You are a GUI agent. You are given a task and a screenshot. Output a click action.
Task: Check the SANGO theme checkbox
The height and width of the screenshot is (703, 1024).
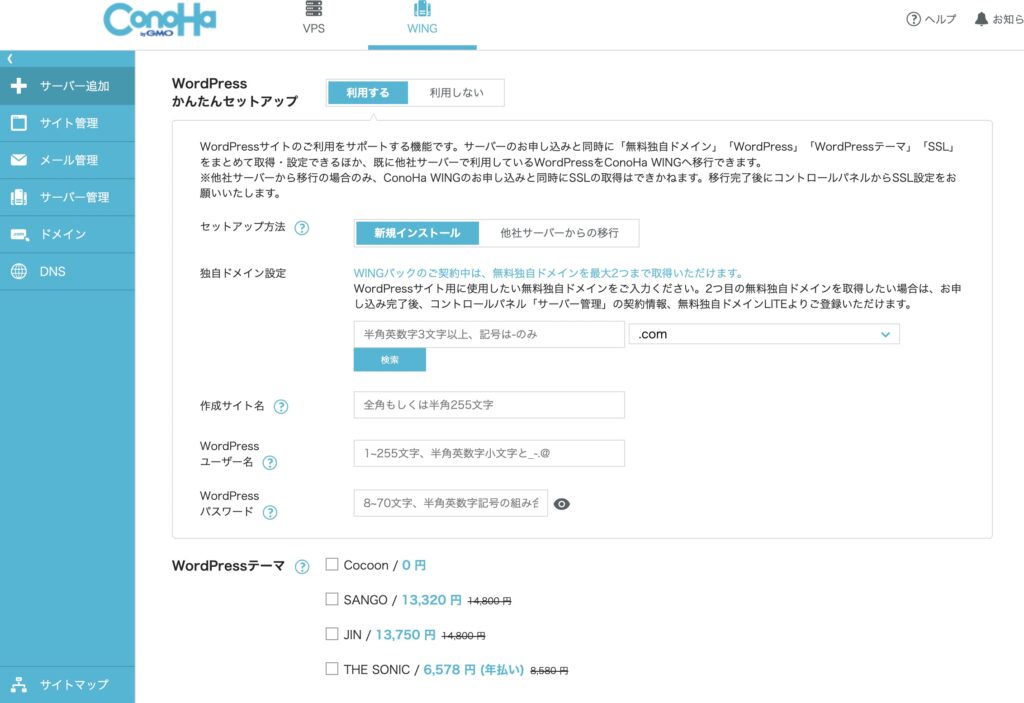point(332,599)
